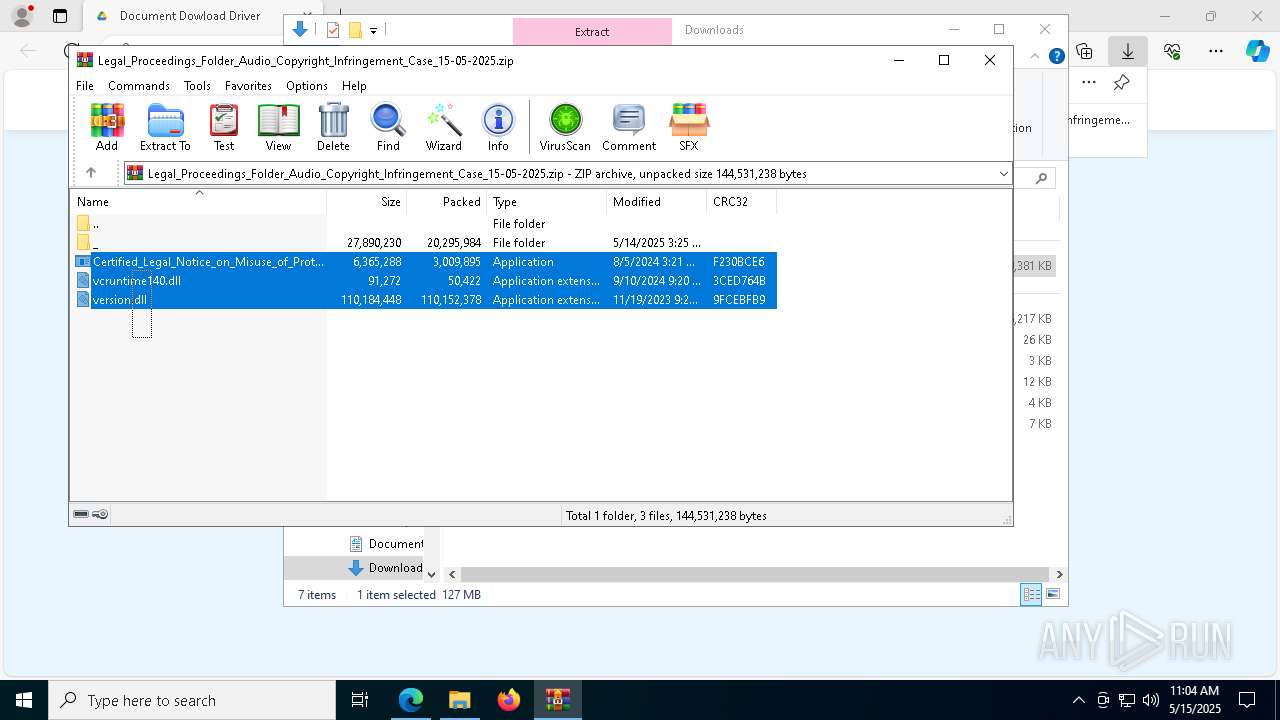Open Edge Downloads button
The image size is (1280, 720).
pyautogui.click(x=1128, y=51)
